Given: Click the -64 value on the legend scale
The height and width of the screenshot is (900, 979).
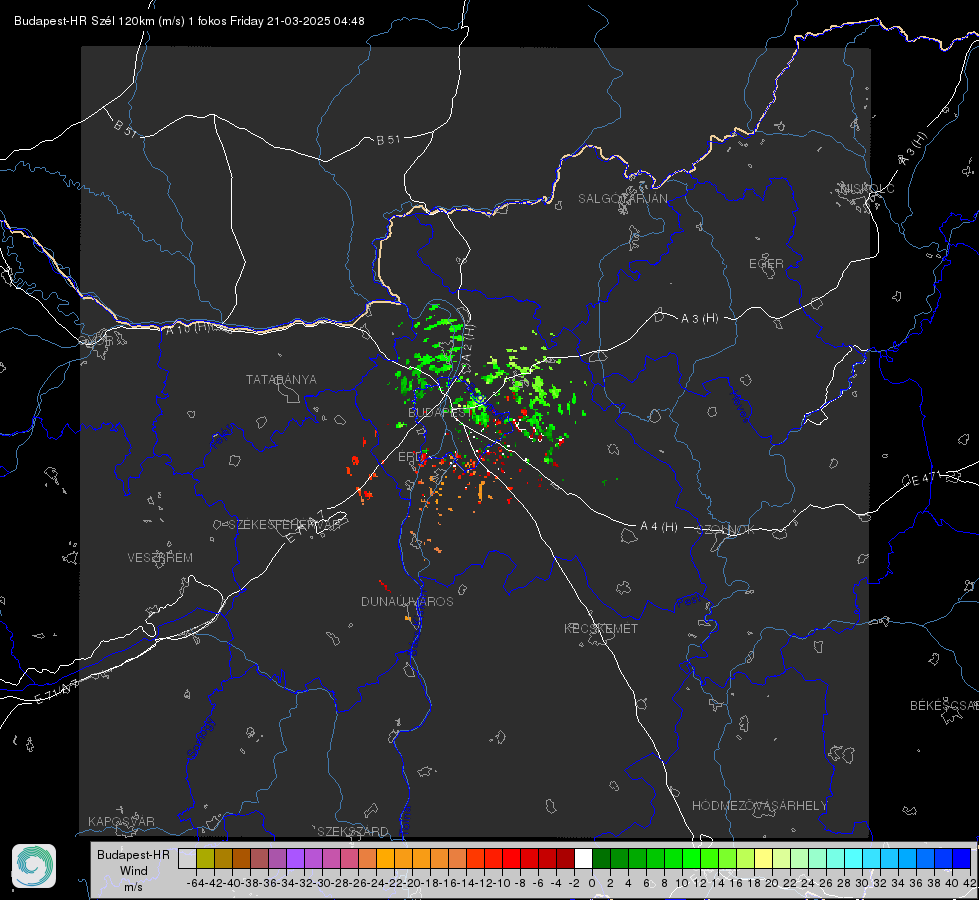Looking at the screenshot, I should [x=195, y=883].
